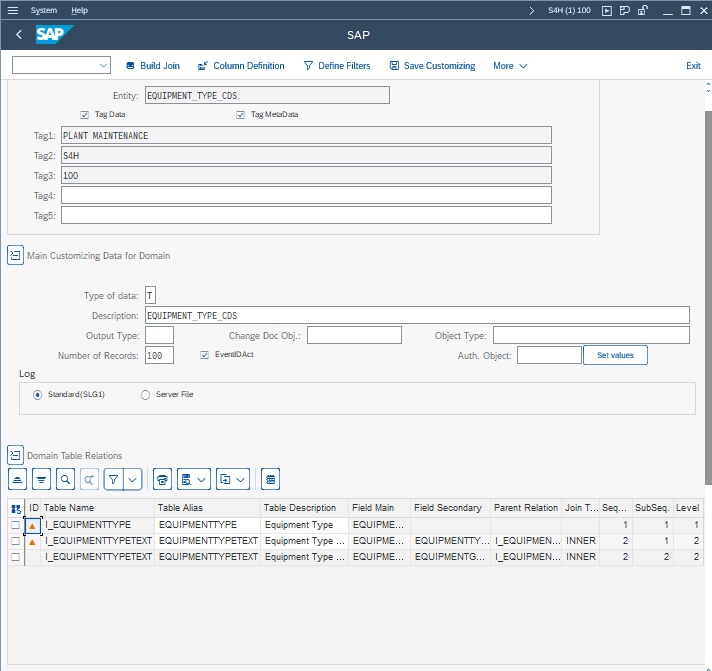Uncheck the EventIDAct checkbox
Viewport: 712px width, 671px height.
[205, 355]
